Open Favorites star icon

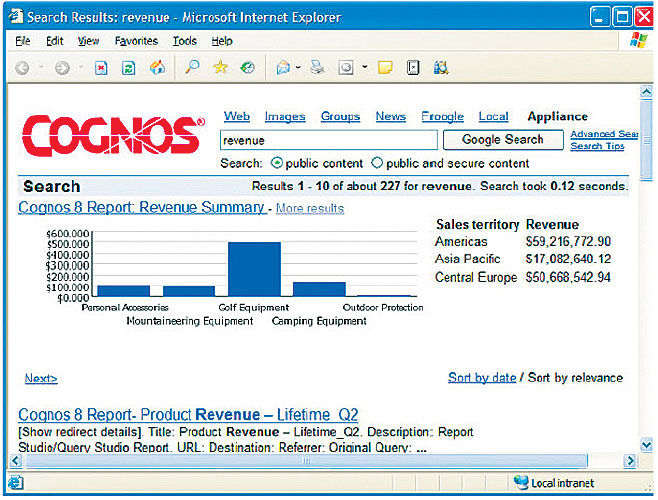point(220,68)
